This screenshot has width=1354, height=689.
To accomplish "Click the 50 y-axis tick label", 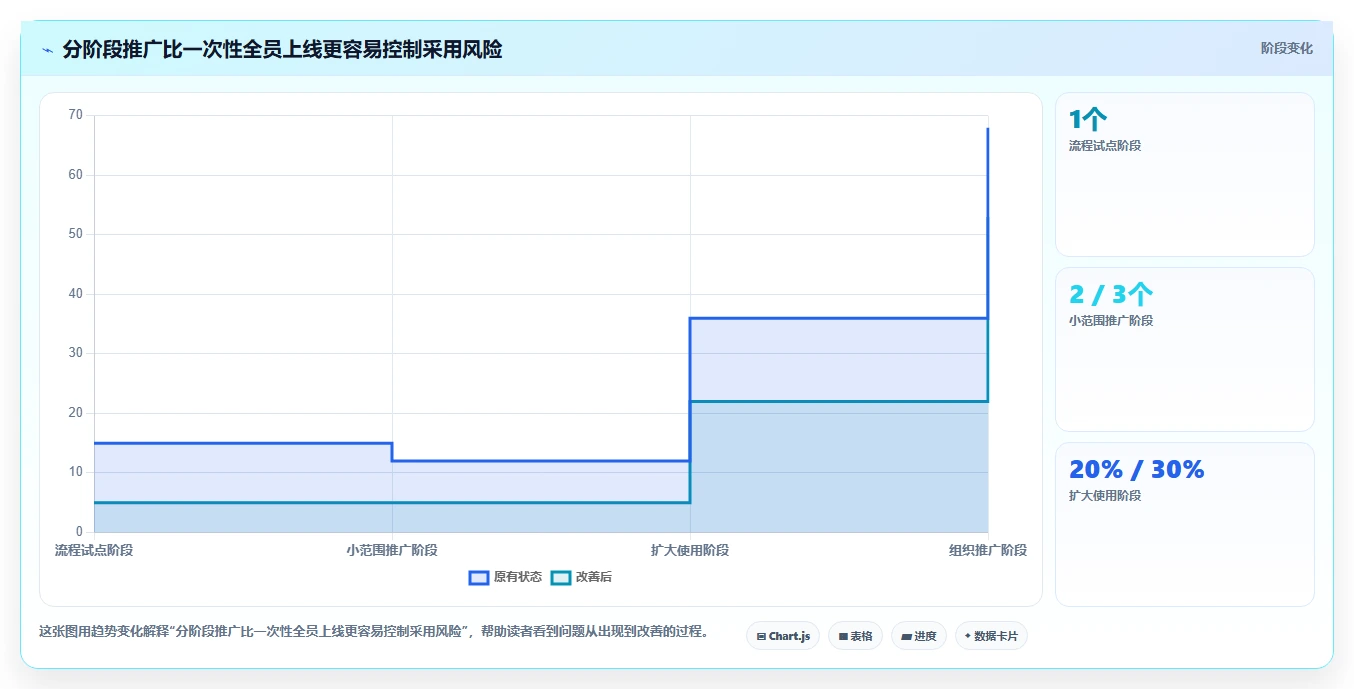I will click(76, 234).
